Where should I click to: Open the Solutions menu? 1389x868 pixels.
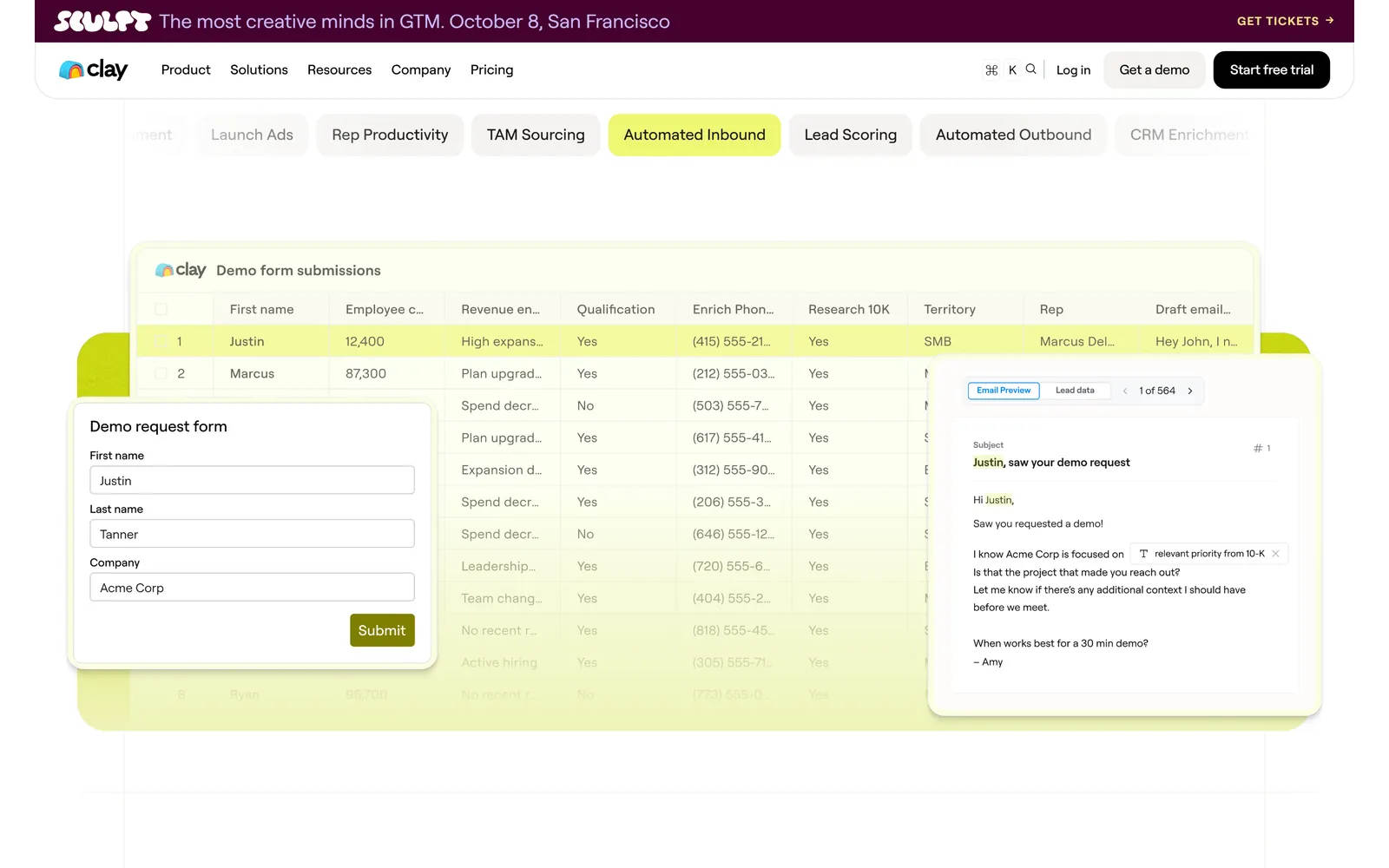pos(259,69)
